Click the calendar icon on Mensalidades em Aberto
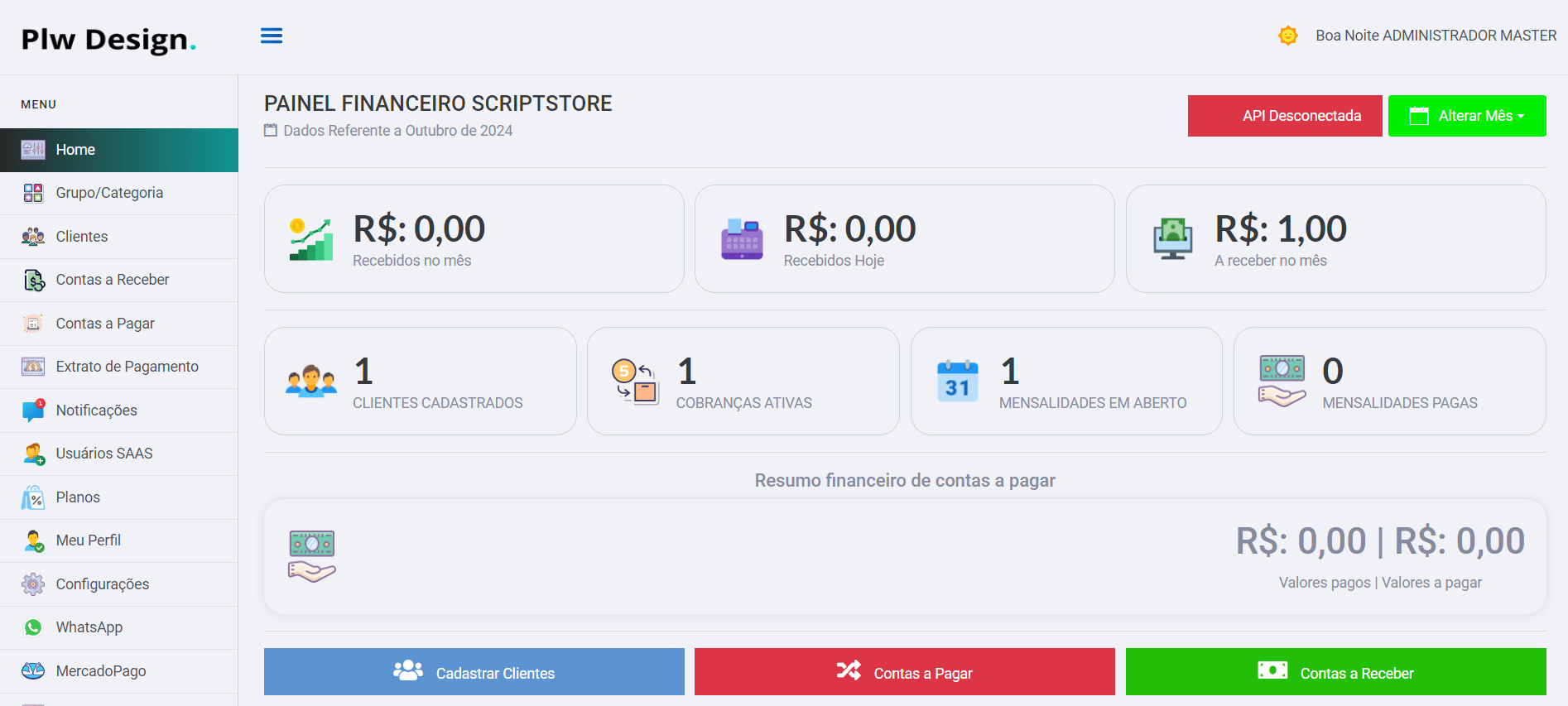This screenshot has height=706, width=1568. coord(957,382)
